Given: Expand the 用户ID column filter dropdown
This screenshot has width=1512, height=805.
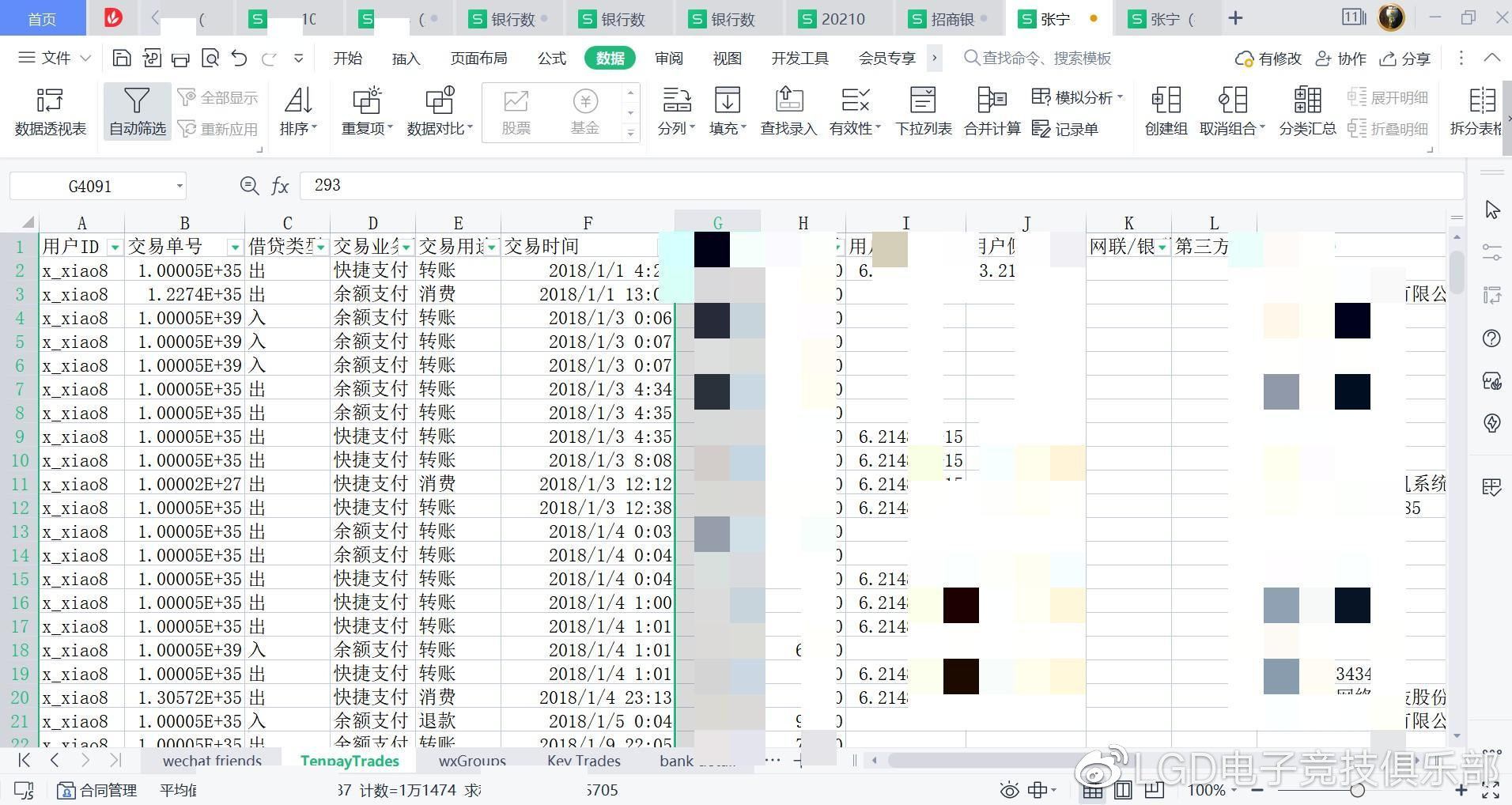Looking at the screenshot, I should [115, 248].
